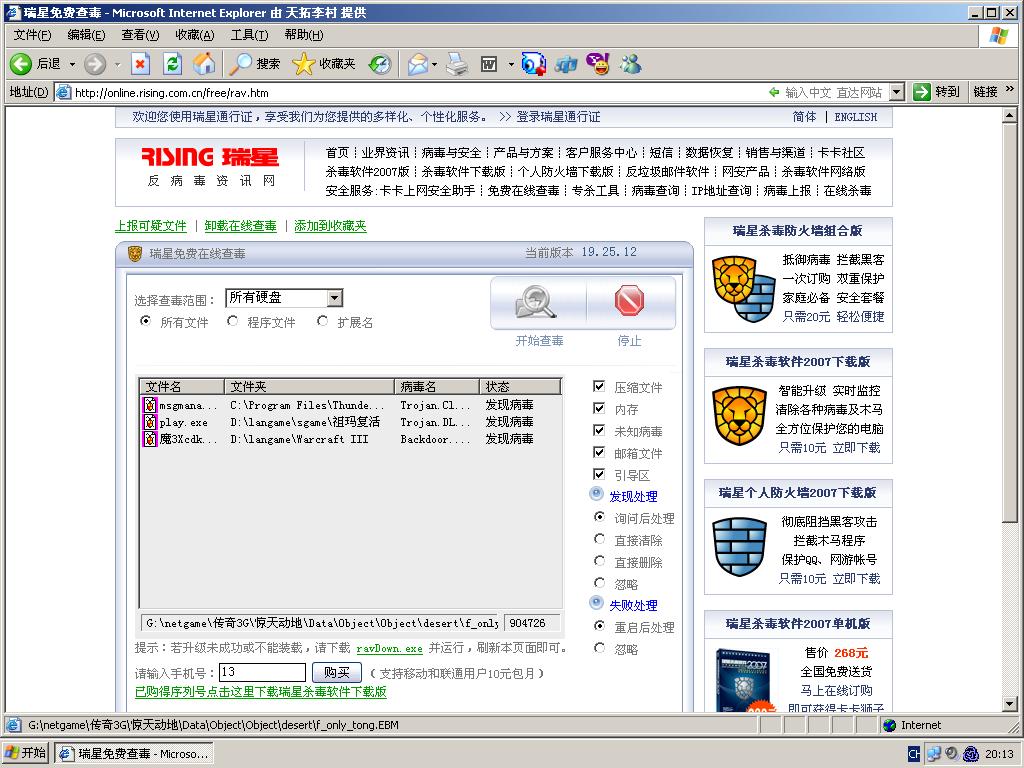Click the red 停止 stop icon
The width and height of the screenshot is (1024, 768).
pos(630,300)
